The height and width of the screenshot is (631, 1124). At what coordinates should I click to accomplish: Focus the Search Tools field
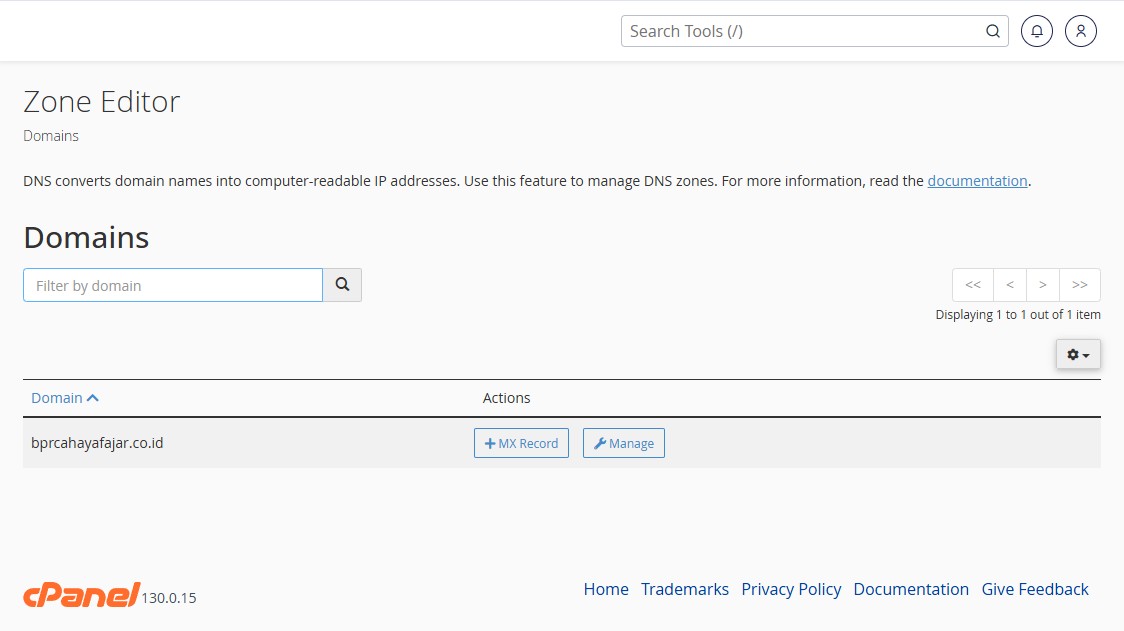pyautogui.click(x=800, y=31)
